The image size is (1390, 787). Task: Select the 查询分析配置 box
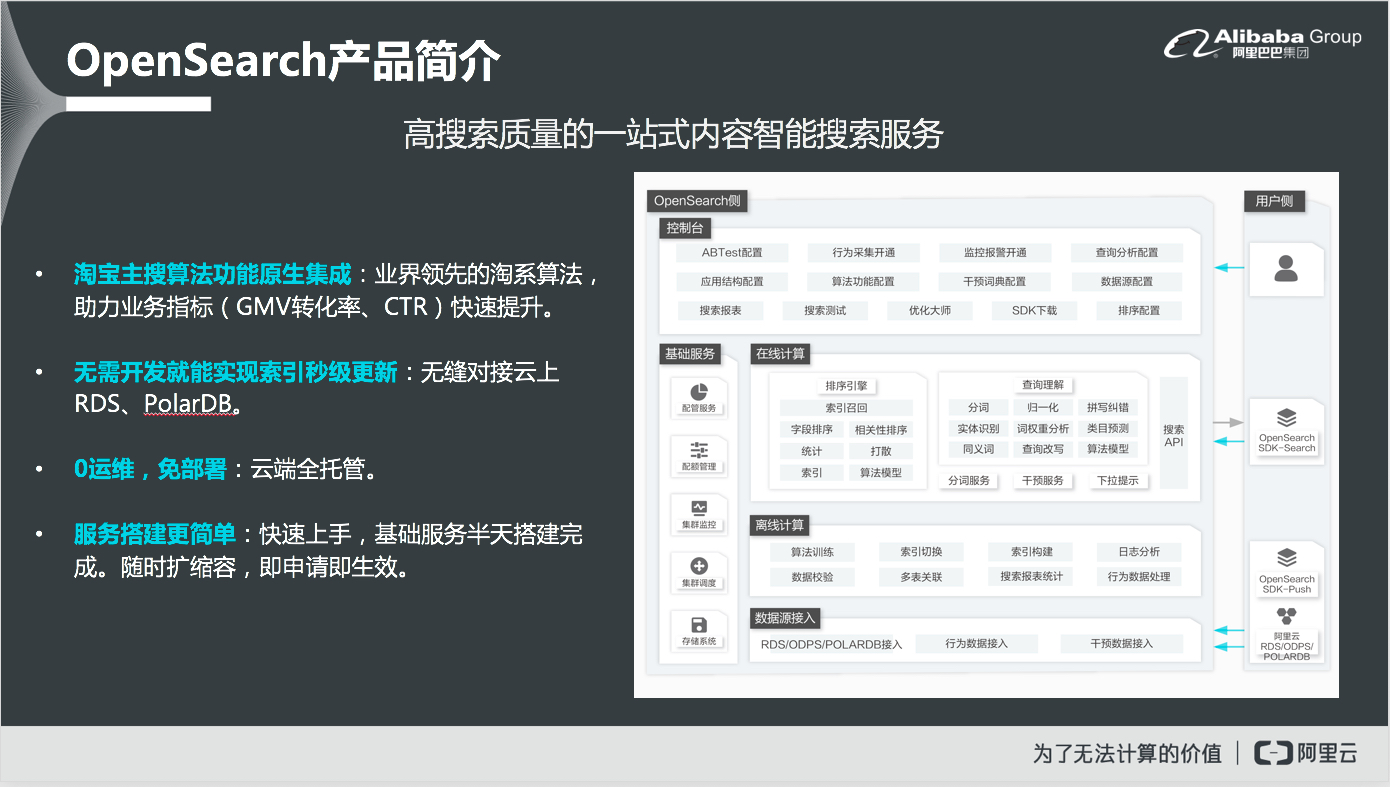1126,253
